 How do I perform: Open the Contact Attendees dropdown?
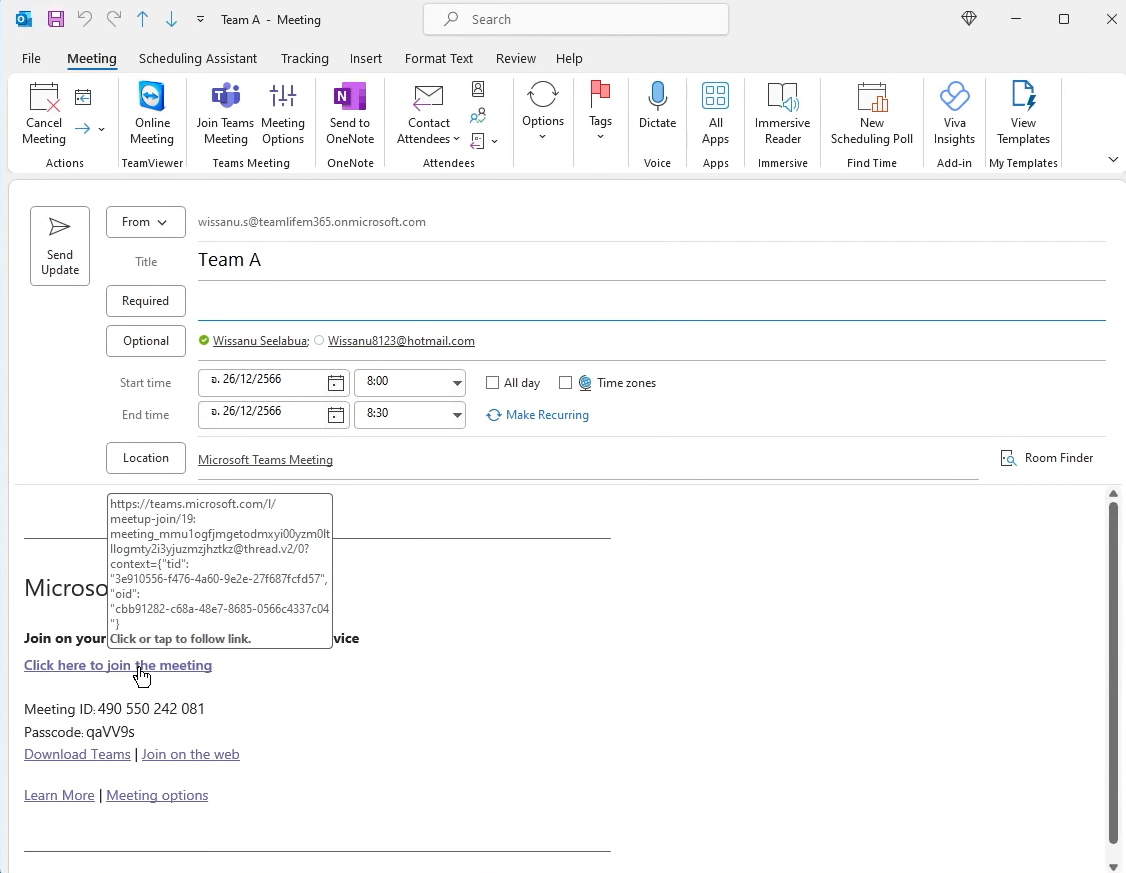point(428,115)
